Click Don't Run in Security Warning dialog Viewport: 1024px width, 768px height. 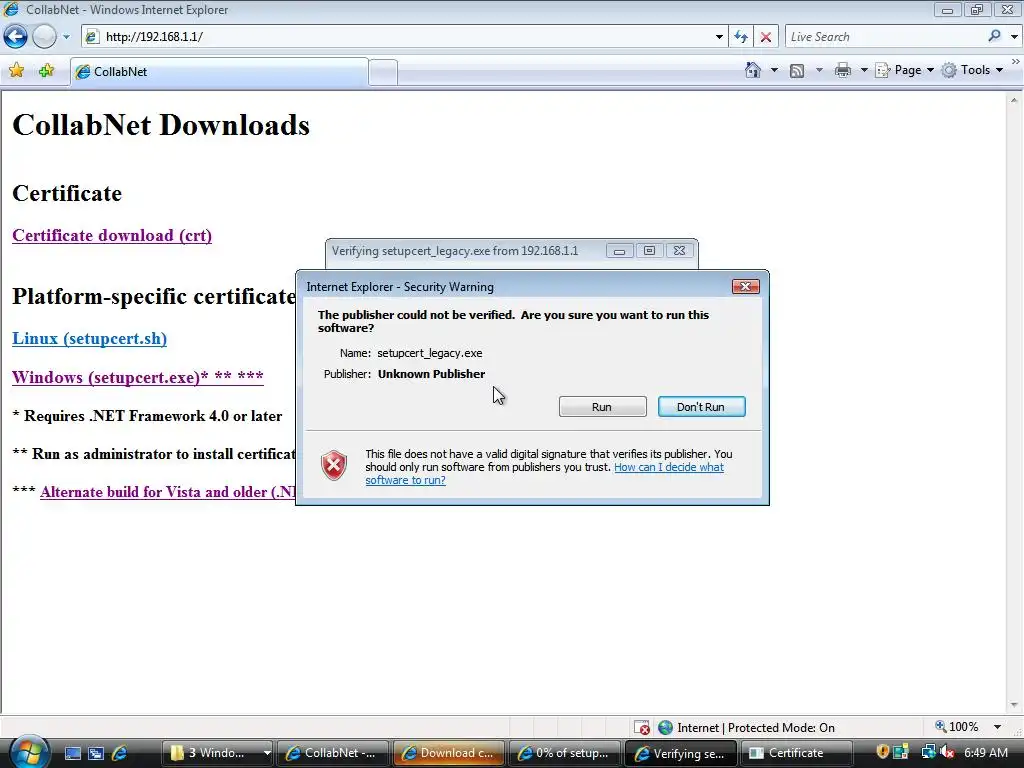tap(701, 407)
